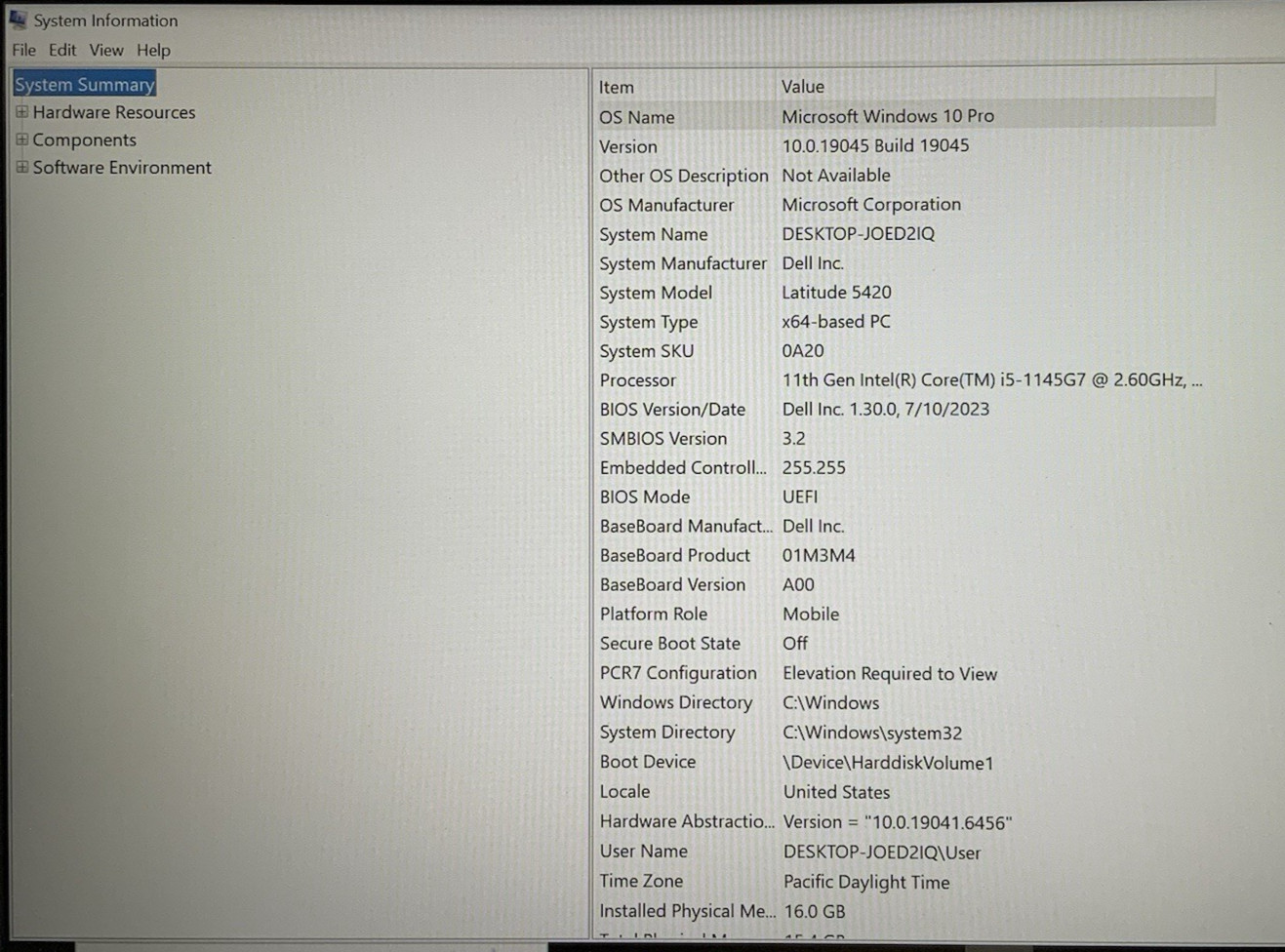Select the System Name row
The width and height of the screenshot is (1285, 952).
pyautogui.click(x=904, y=234)
